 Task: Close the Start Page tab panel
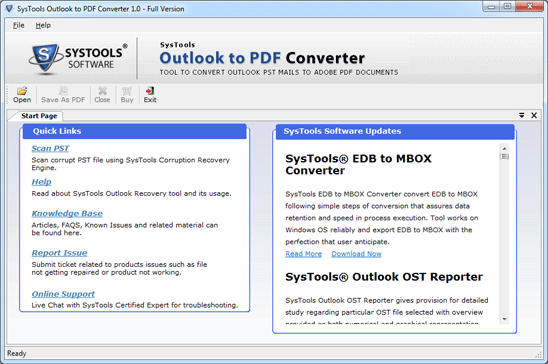pyautogui.click(x=534, y=115)
